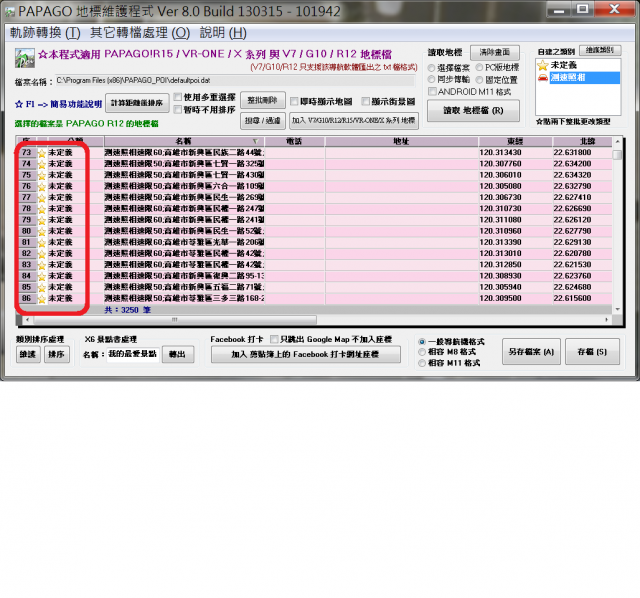Image resolution: width=640 pixels, height=598 pixels.
Task: Click the 維護 button under 類別排序處理
Action: [x=28, y=354]
